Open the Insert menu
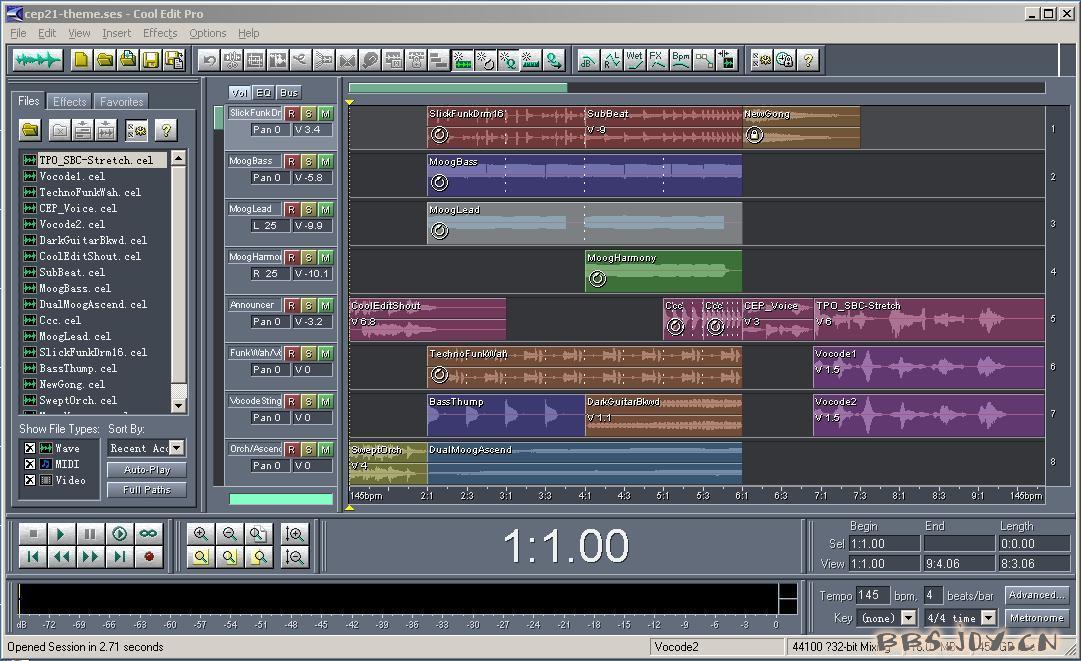Image resolution: width=1081 pixels, height=661 pixels. point(116,33)
